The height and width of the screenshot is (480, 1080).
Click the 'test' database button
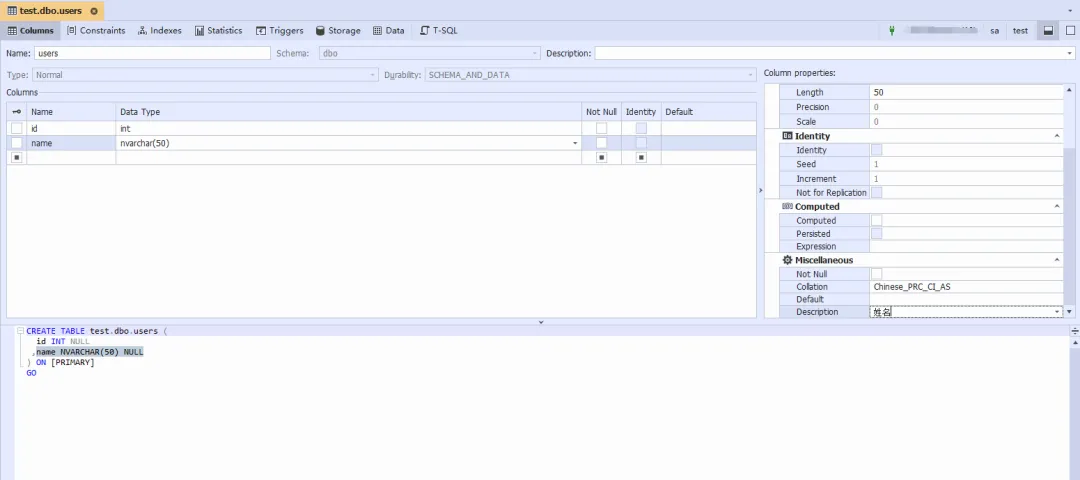1020,31
